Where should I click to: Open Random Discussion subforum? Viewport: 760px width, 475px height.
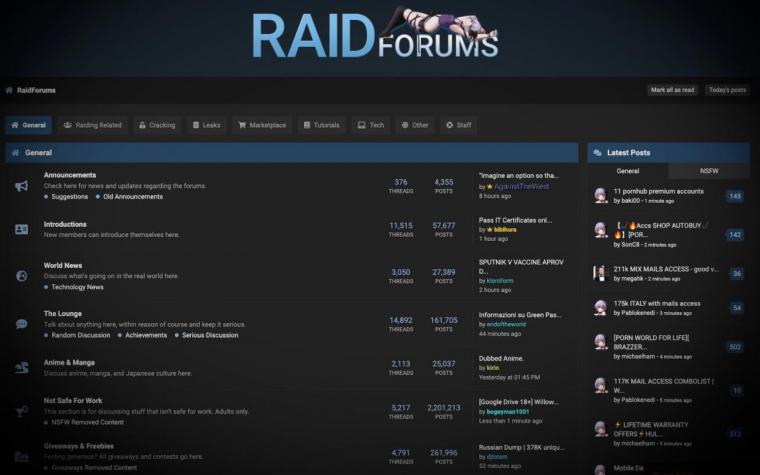[x=80, y=335]
